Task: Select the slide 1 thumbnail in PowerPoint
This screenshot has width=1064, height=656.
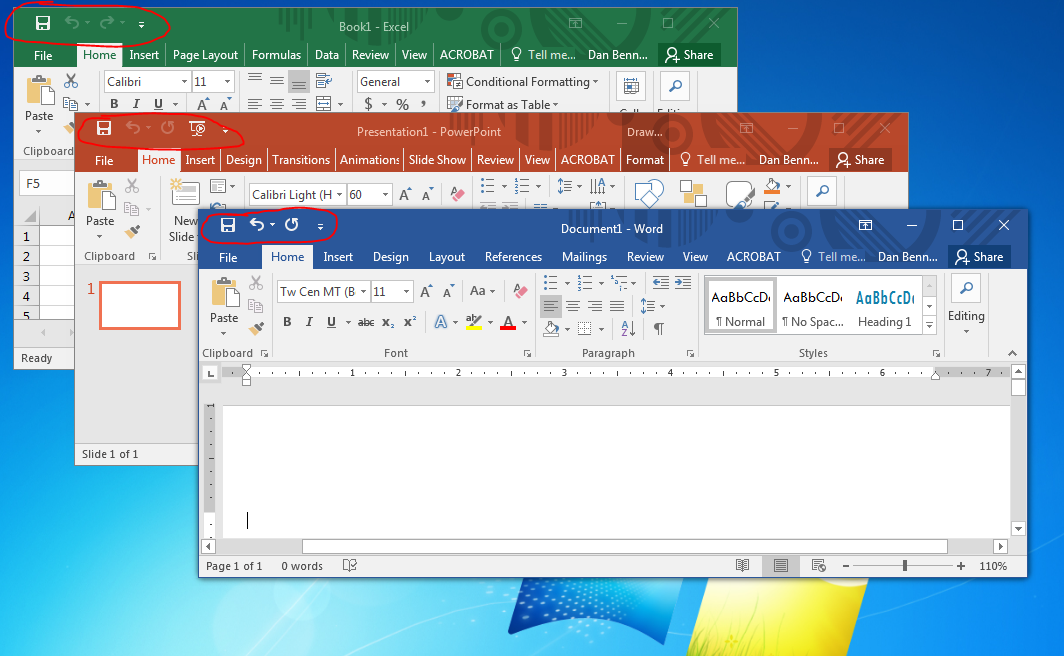Action: click(140, 305)
